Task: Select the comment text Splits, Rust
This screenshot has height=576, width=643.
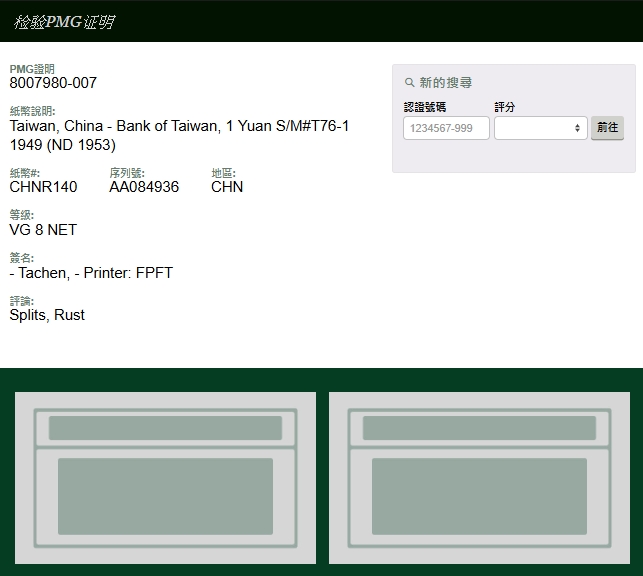Action: (47, 315)
